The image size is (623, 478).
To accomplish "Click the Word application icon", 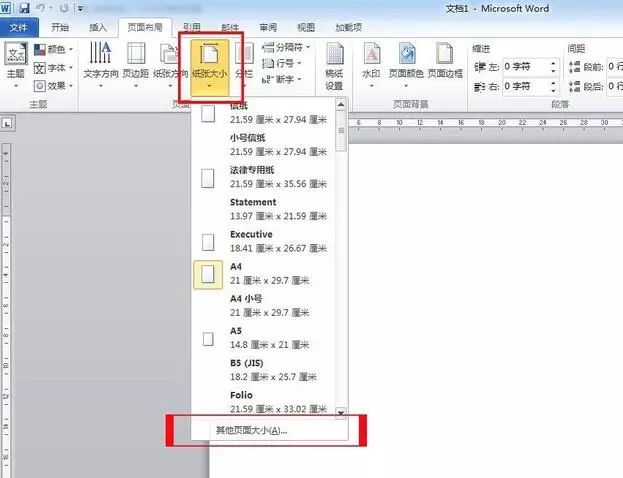I will (x=6, y=8).
